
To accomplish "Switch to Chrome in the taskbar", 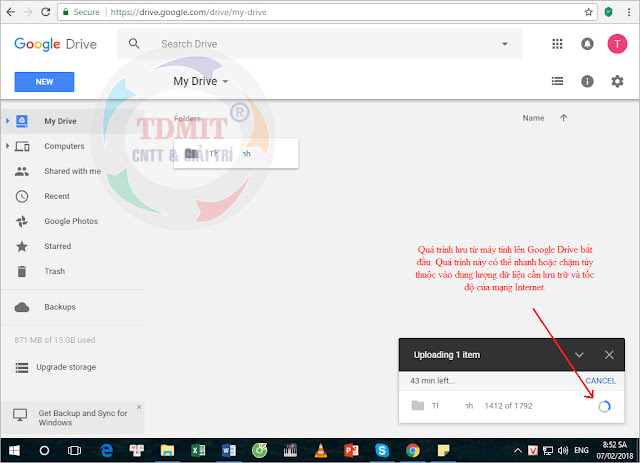I will (413, 450).
